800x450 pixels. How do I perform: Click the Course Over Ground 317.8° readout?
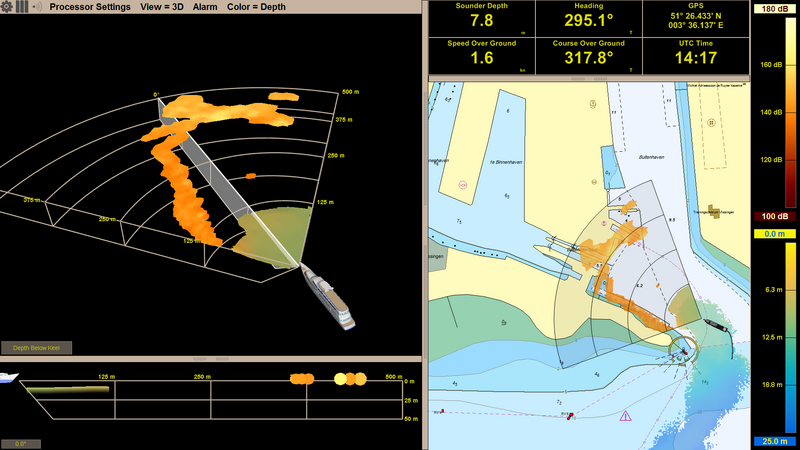[x=589, y=56]
